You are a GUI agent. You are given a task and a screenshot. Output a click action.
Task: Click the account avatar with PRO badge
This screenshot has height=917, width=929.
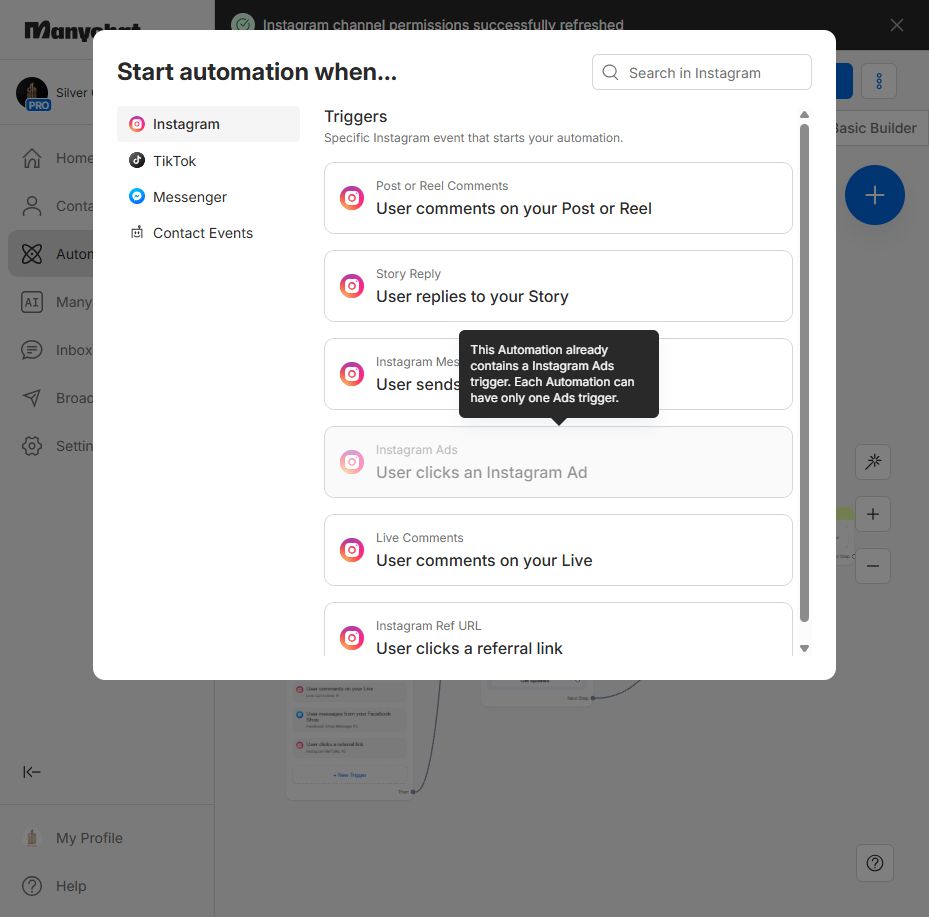(33, 93)
